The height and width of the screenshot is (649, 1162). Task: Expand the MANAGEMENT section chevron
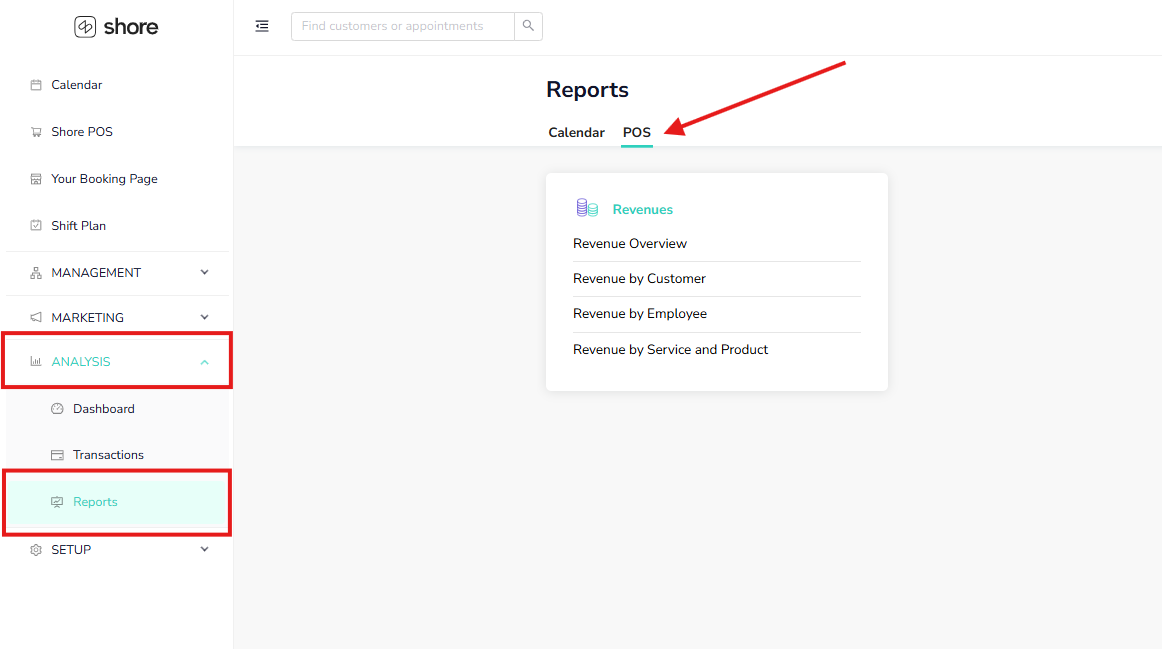coord(205,272)
